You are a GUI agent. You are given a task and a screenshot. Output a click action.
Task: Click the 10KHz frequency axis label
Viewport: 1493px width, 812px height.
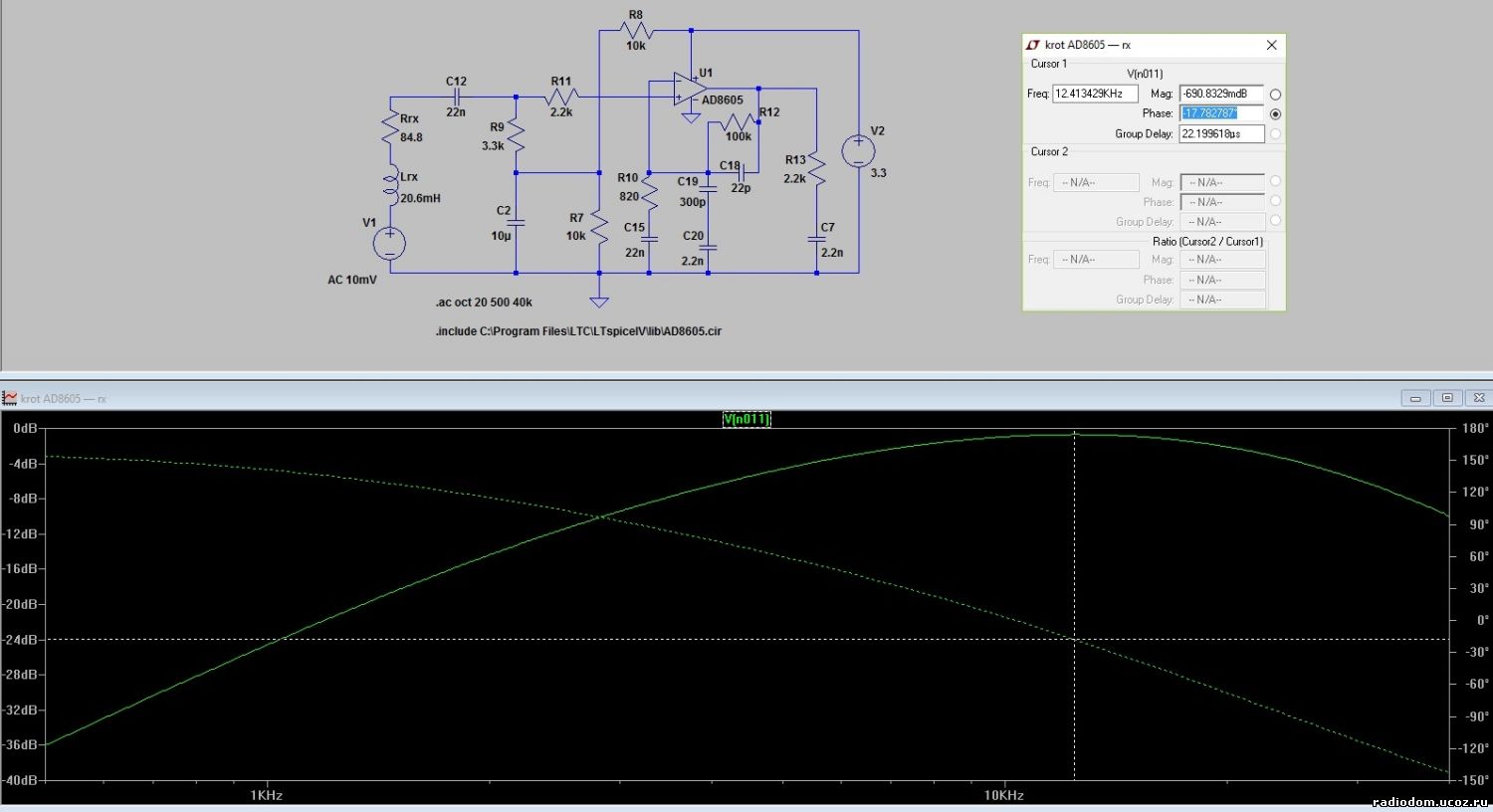[x=1004, y=795]
